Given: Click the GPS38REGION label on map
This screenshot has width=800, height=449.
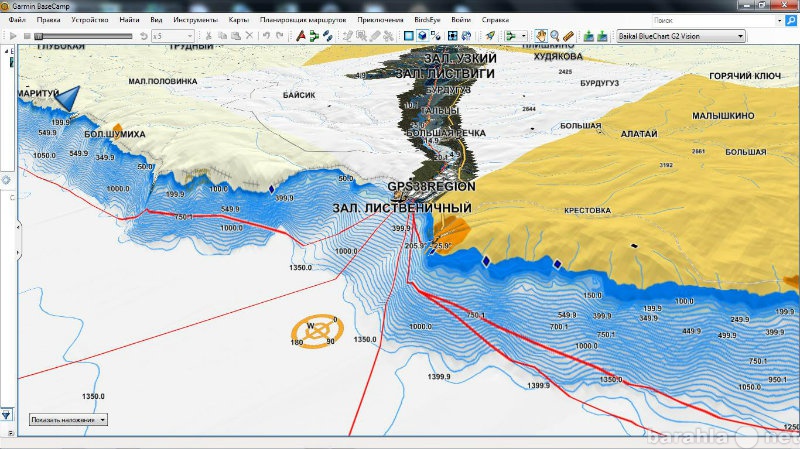Looking at the screenshot, I should click(431, 186).
